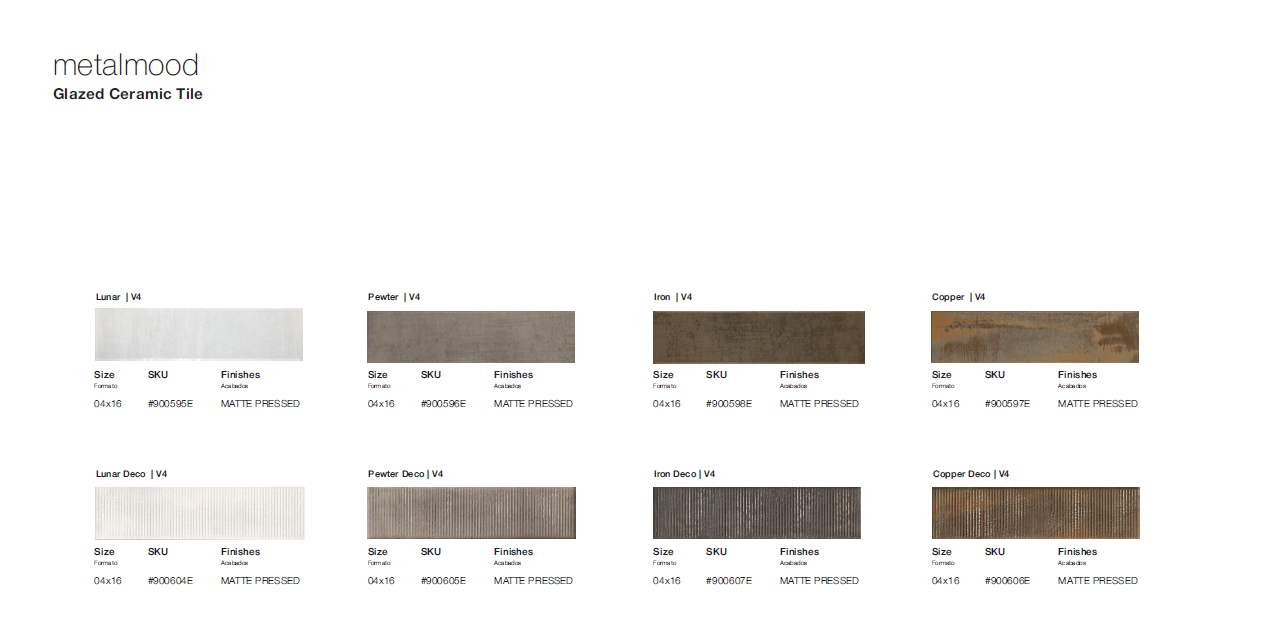Select MATTE PRESSED finish under Pewter Deco
Image resolution: width=1269 pixels, height=642 pixels.
coord(533,581)
